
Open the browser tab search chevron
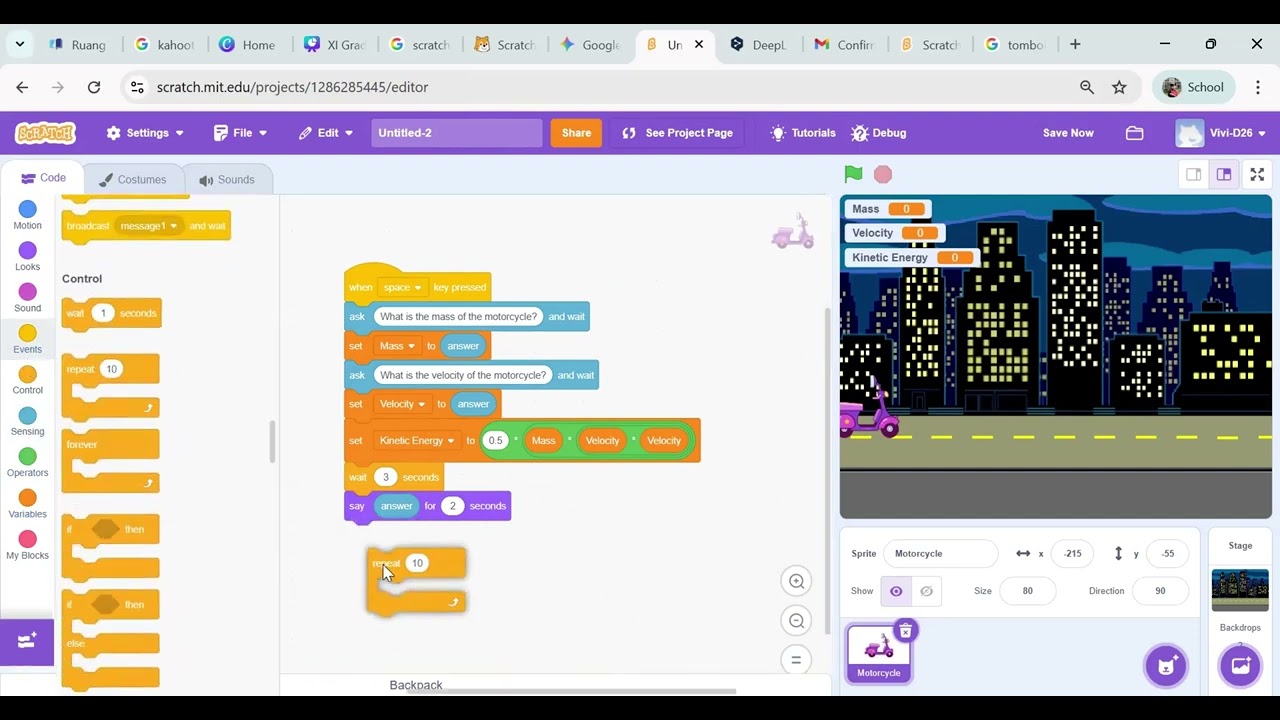20,44
